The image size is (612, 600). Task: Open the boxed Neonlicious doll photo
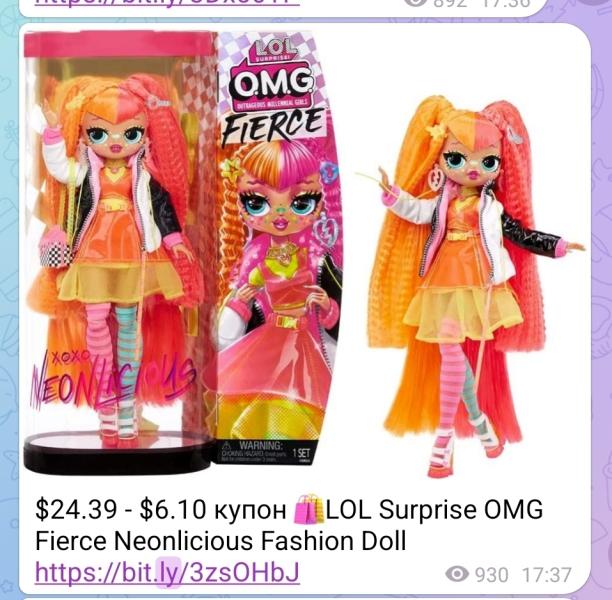click(183, 250)
